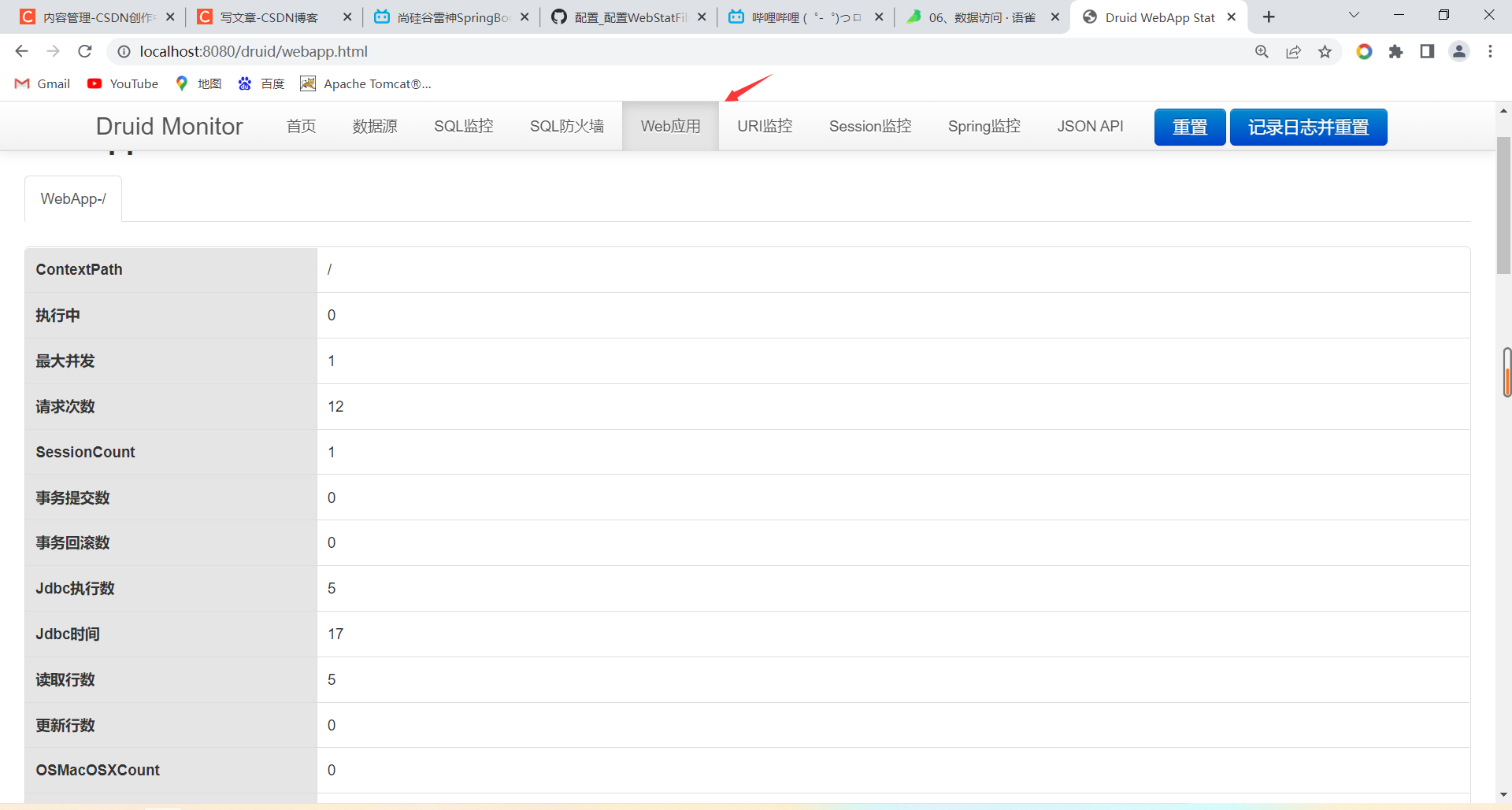1512x810 pixels.
Task: Open a new browser tab
Action: tap(1269, 17)
